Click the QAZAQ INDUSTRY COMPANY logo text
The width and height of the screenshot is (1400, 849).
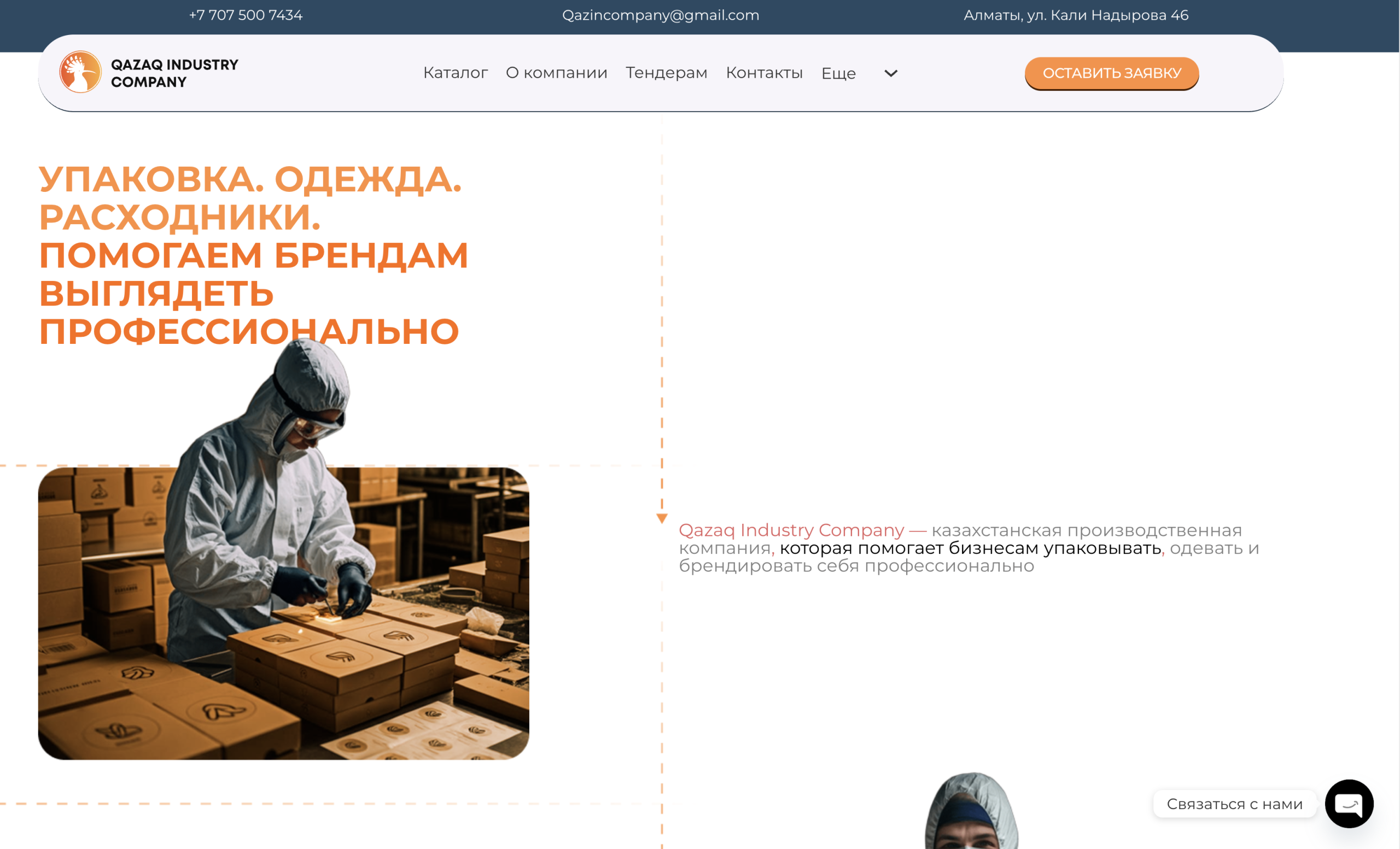(174, 73)
